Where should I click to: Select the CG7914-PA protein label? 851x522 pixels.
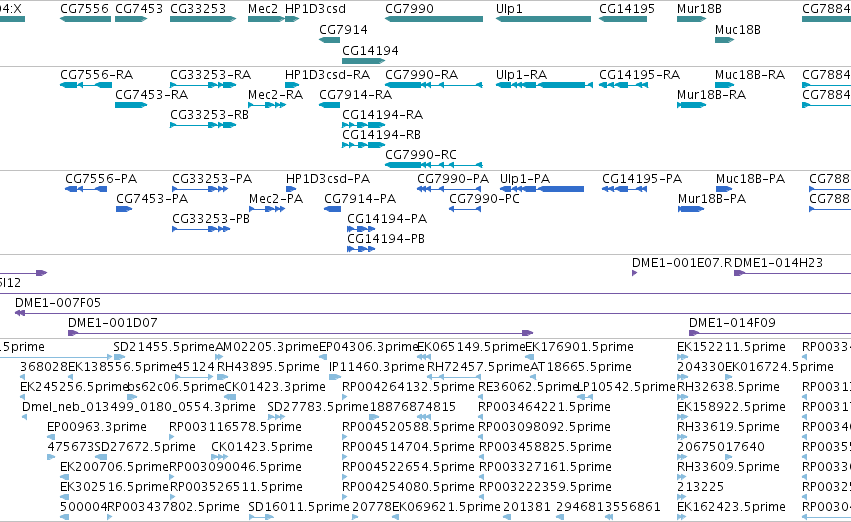(x=360, y=199)
